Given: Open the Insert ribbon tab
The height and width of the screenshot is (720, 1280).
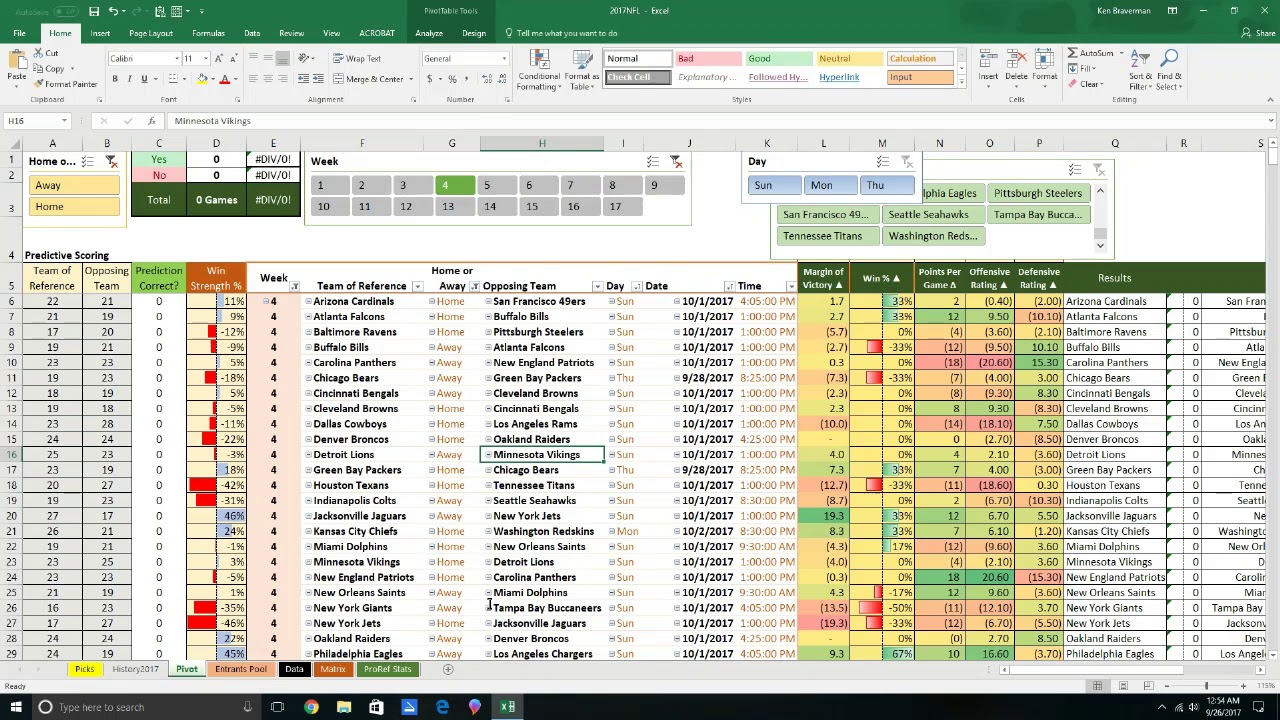Looking at the screenshot, I should click(100, 33).
